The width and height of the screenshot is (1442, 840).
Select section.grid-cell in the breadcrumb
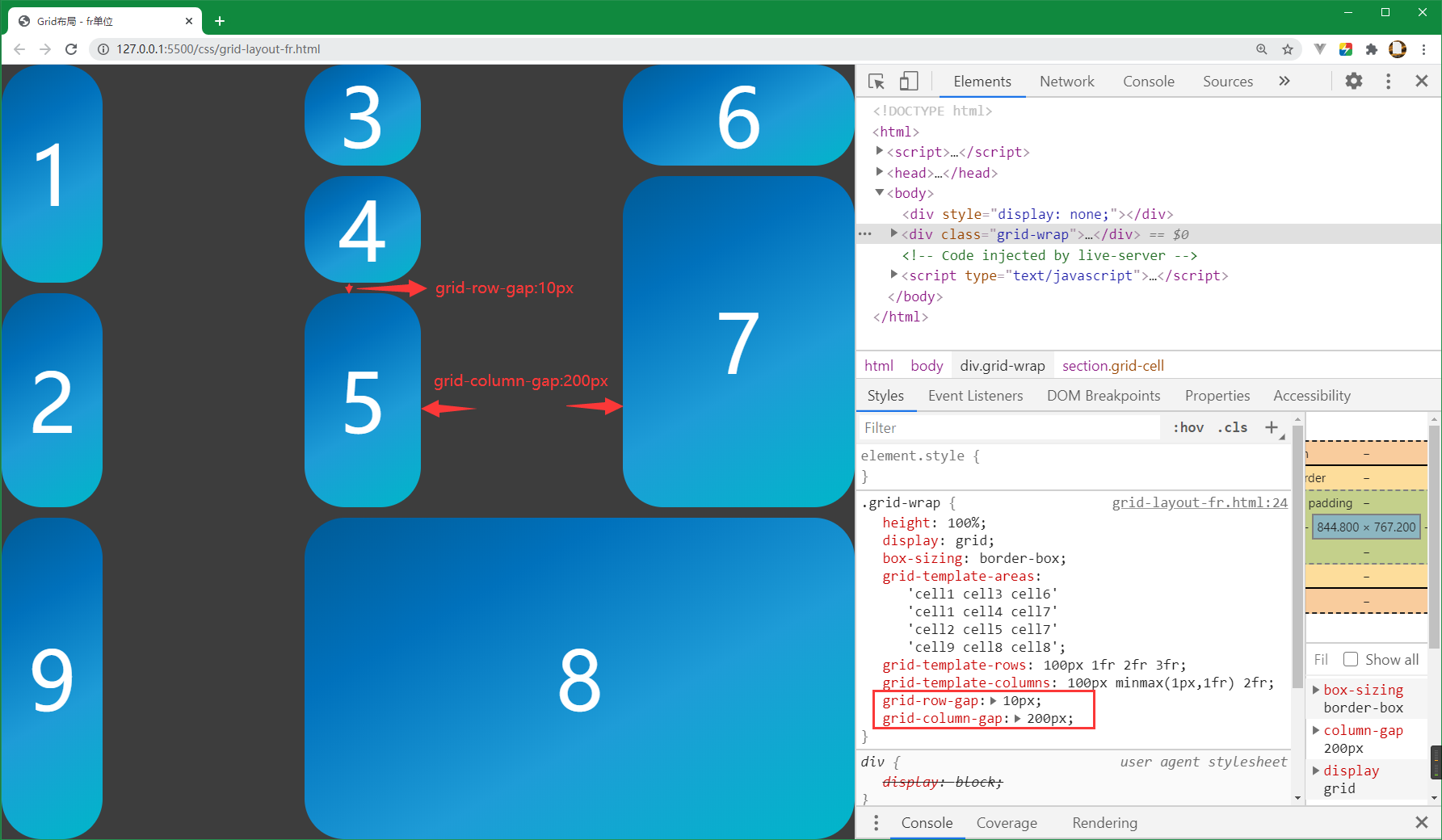click(x=1113, y=366)
